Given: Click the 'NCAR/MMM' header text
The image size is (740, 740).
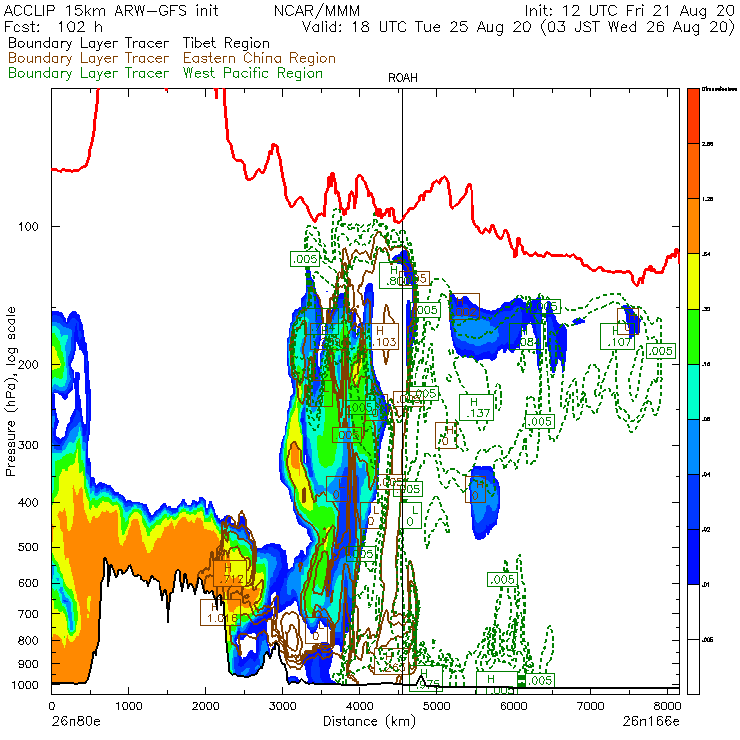Looking at the screenshot, I should [x=317, y=11].
